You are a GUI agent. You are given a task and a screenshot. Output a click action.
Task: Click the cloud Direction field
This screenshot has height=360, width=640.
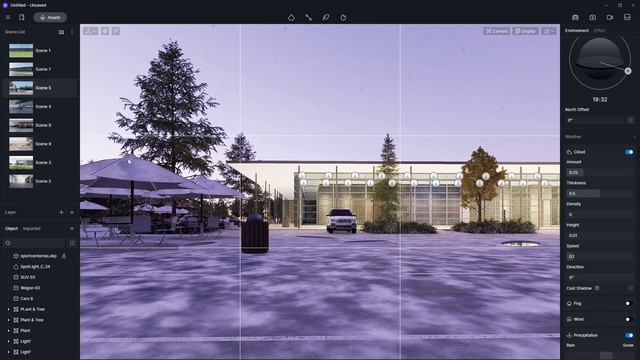[600, 277]
